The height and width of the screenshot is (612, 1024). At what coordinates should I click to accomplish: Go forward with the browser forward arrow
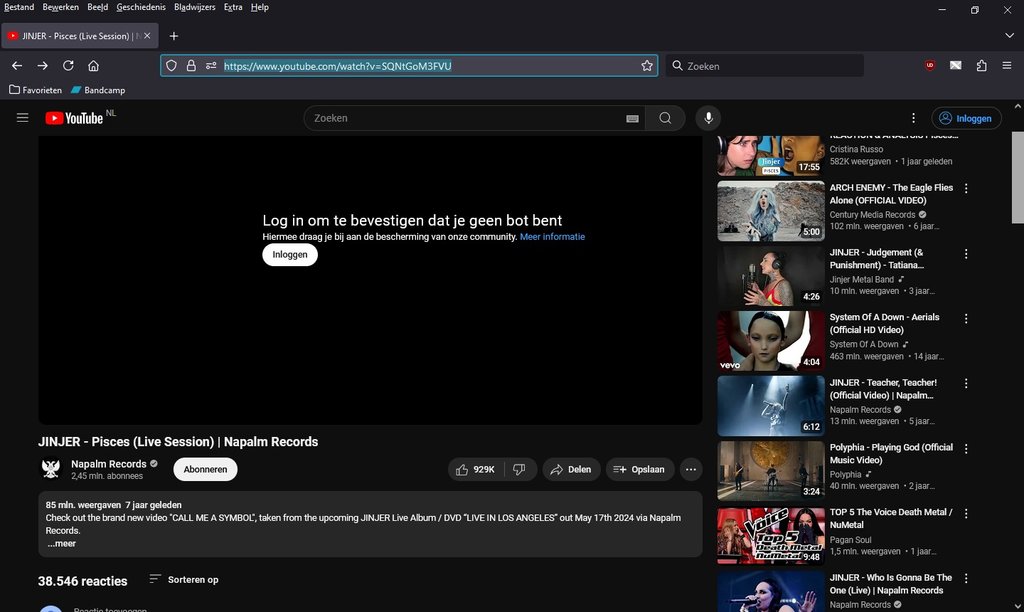pos(42,66)
